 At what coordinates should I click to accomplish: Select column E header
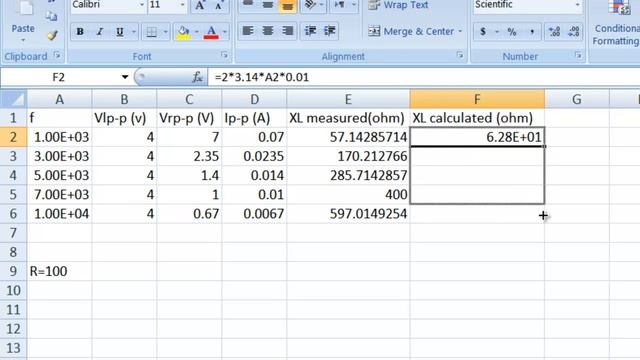pyautogui.click(x=348, y=99)
